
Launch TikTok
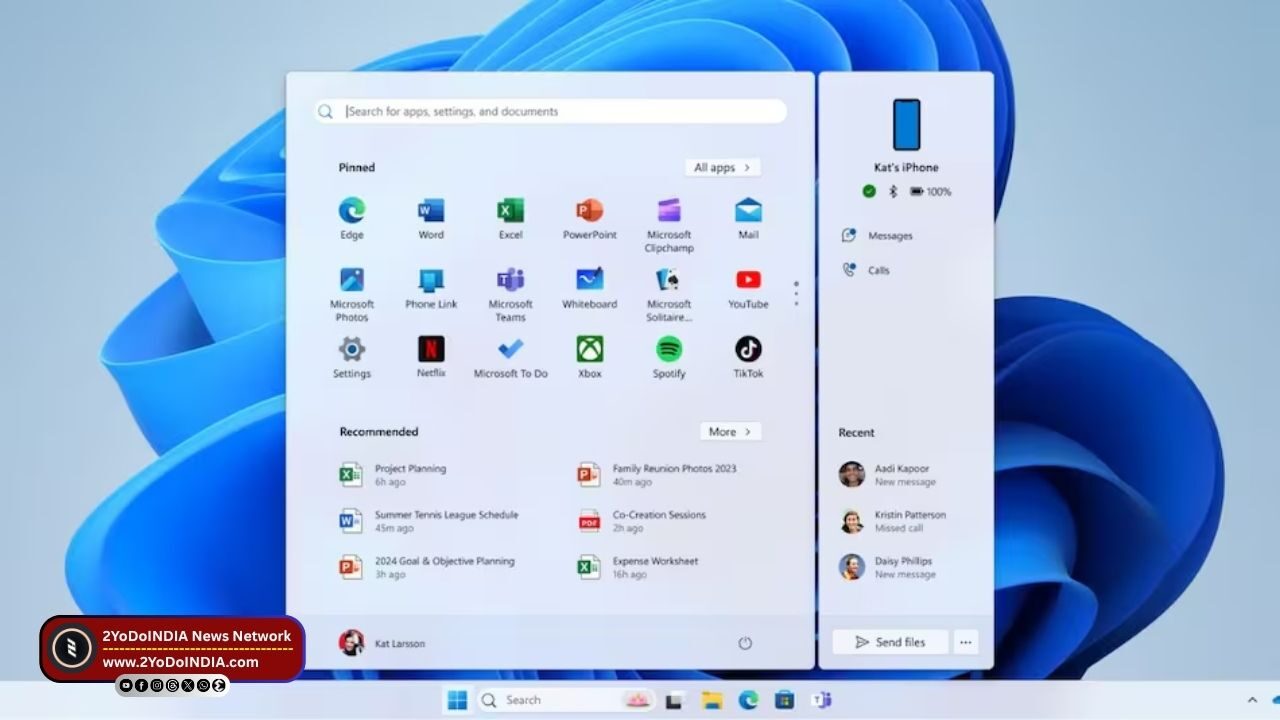point(748,357)
